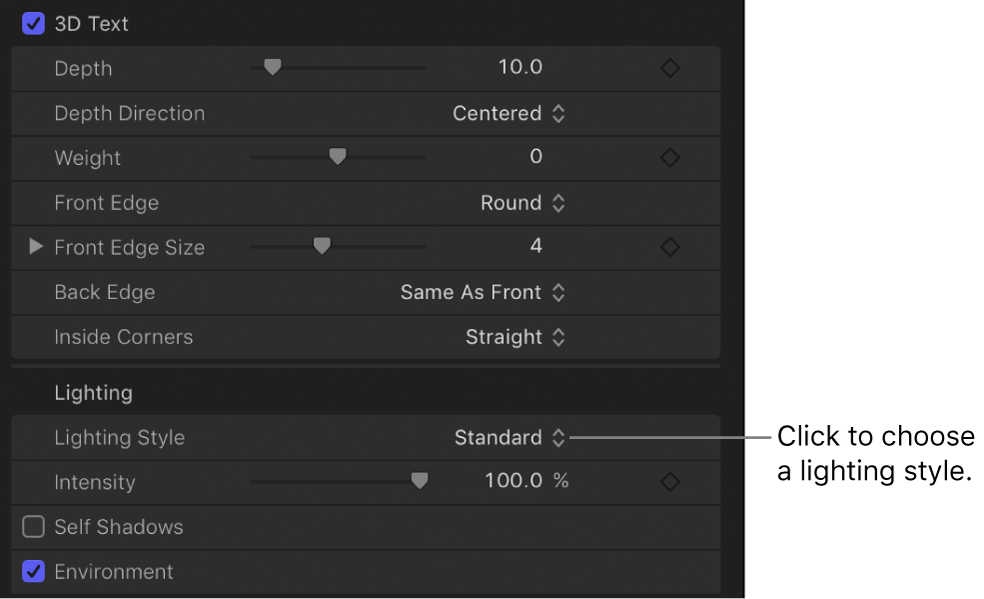The image size is (984, 599).
Task: Open the Inside Corners pop-up menu
Action: pos(515,338)
